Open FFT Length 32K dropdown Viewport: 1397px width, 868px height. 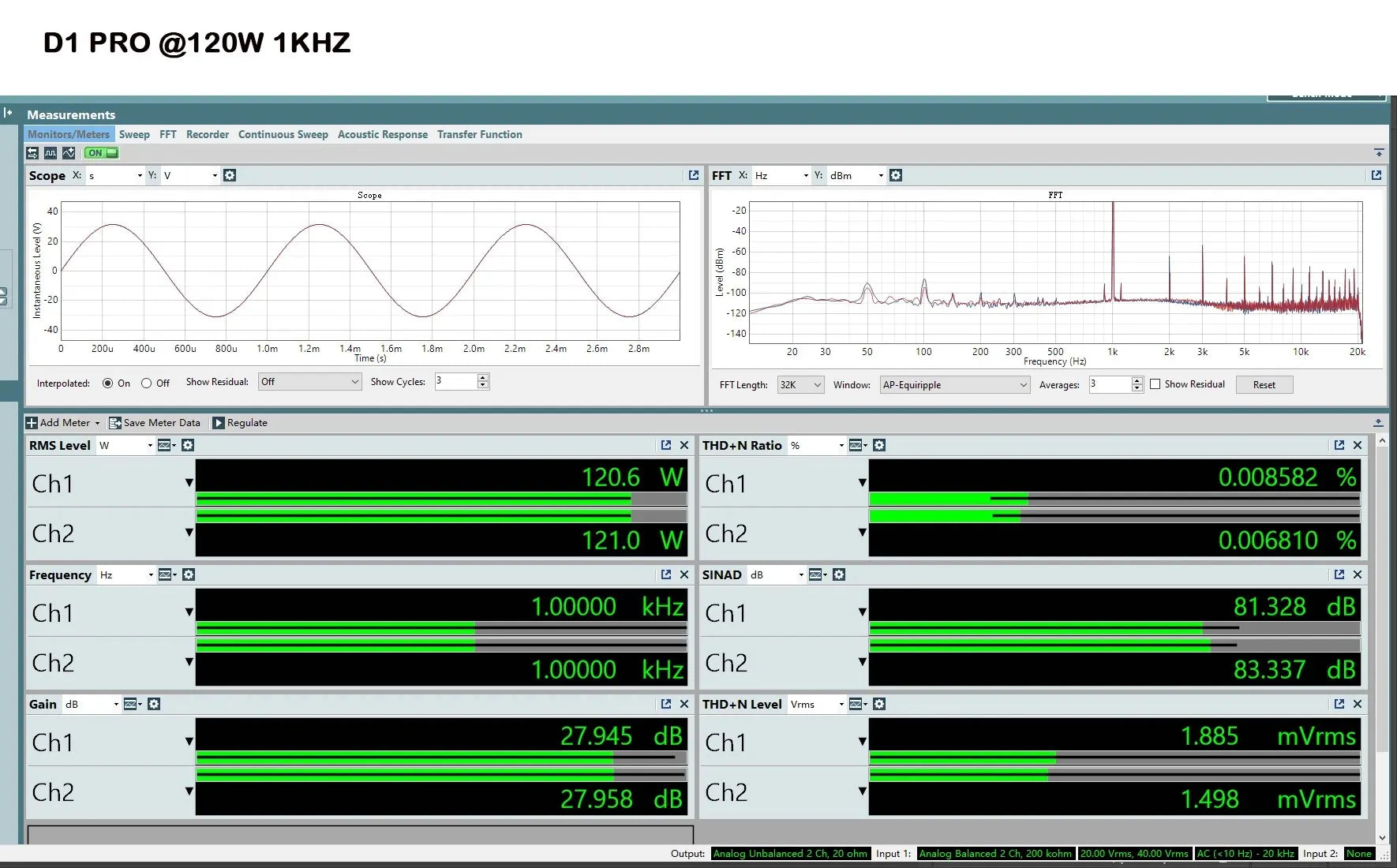800,385
